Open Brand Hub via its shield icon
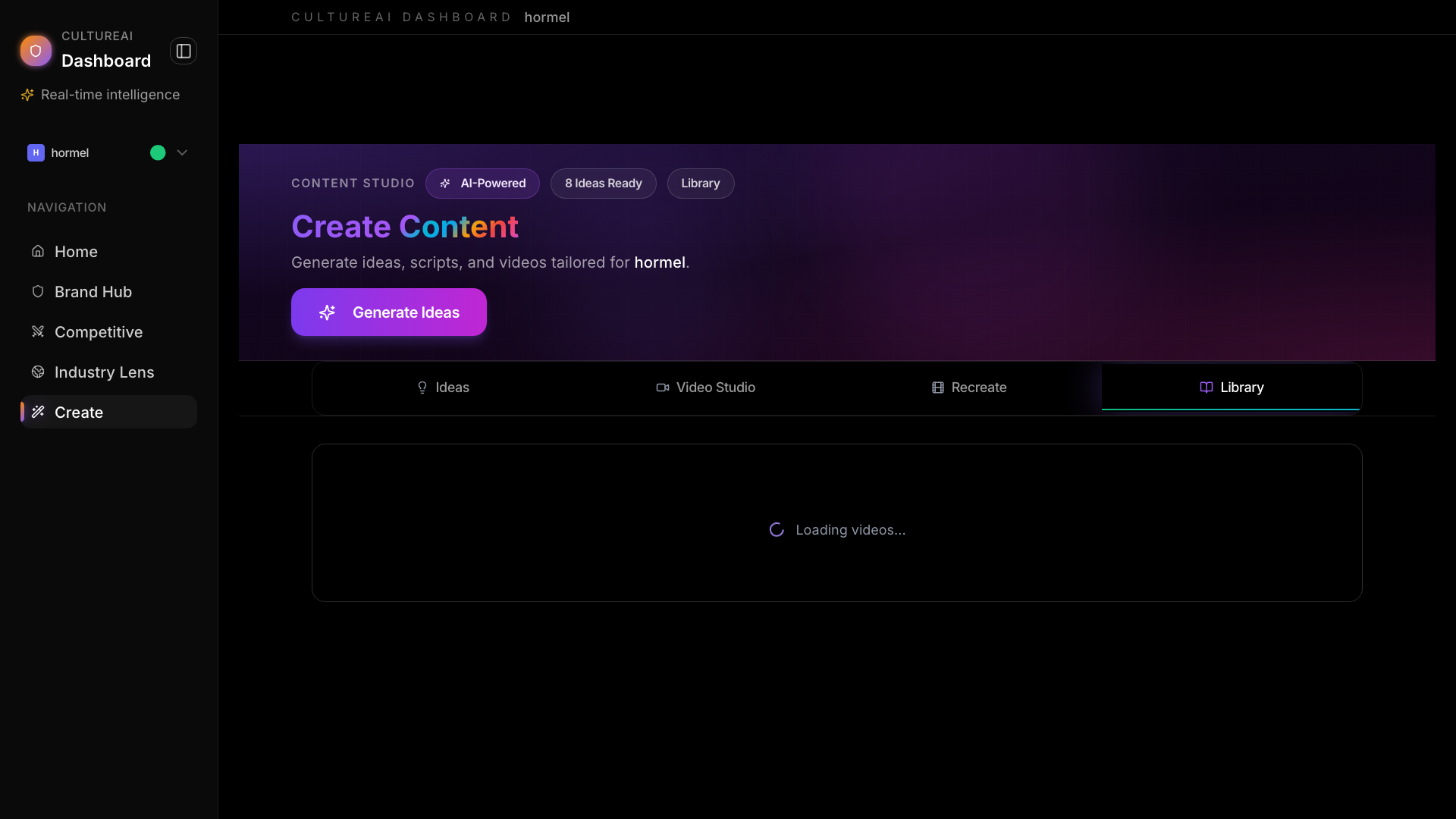 pos(37,291)
